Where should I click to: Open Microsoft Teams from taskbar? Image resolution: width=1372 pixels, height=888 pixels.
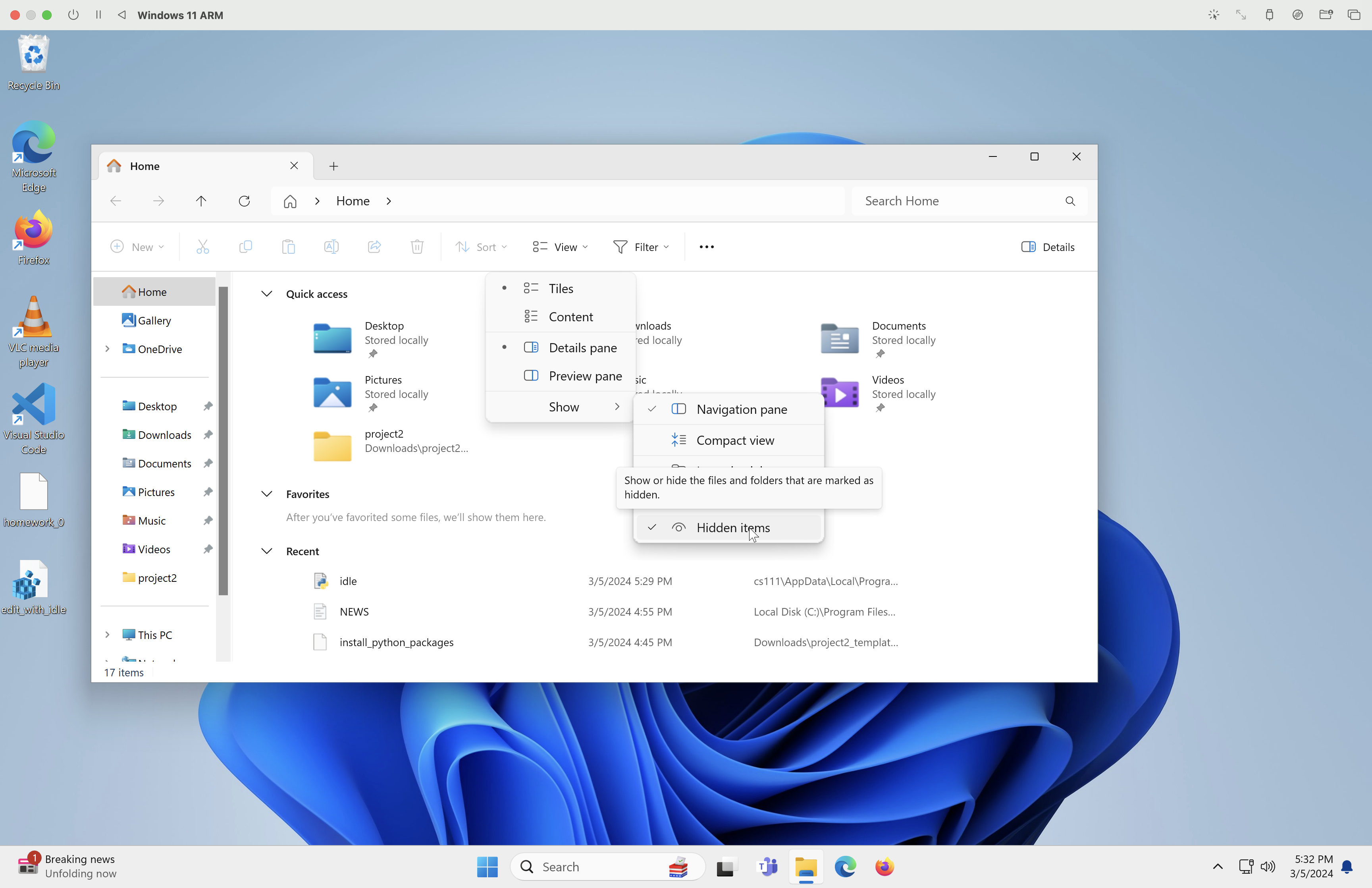(767, 867)
